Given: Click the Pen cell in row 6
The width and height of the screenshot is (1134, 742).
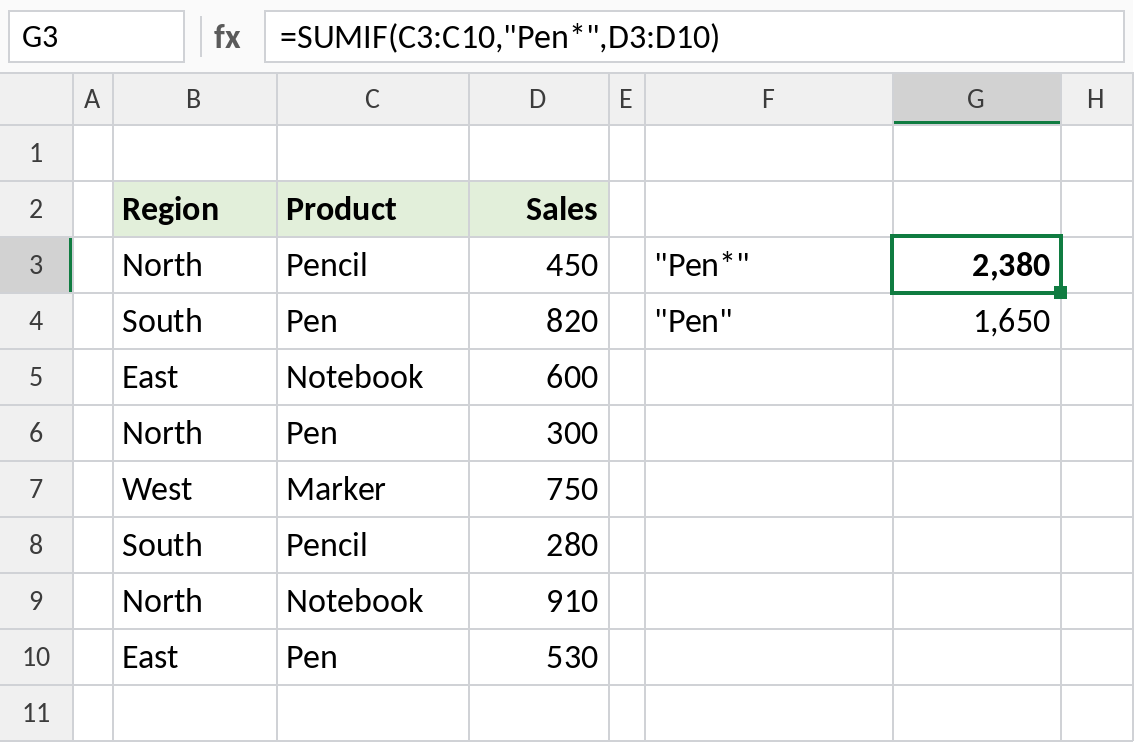Looking at the screenshot, I should pos(372,433).
